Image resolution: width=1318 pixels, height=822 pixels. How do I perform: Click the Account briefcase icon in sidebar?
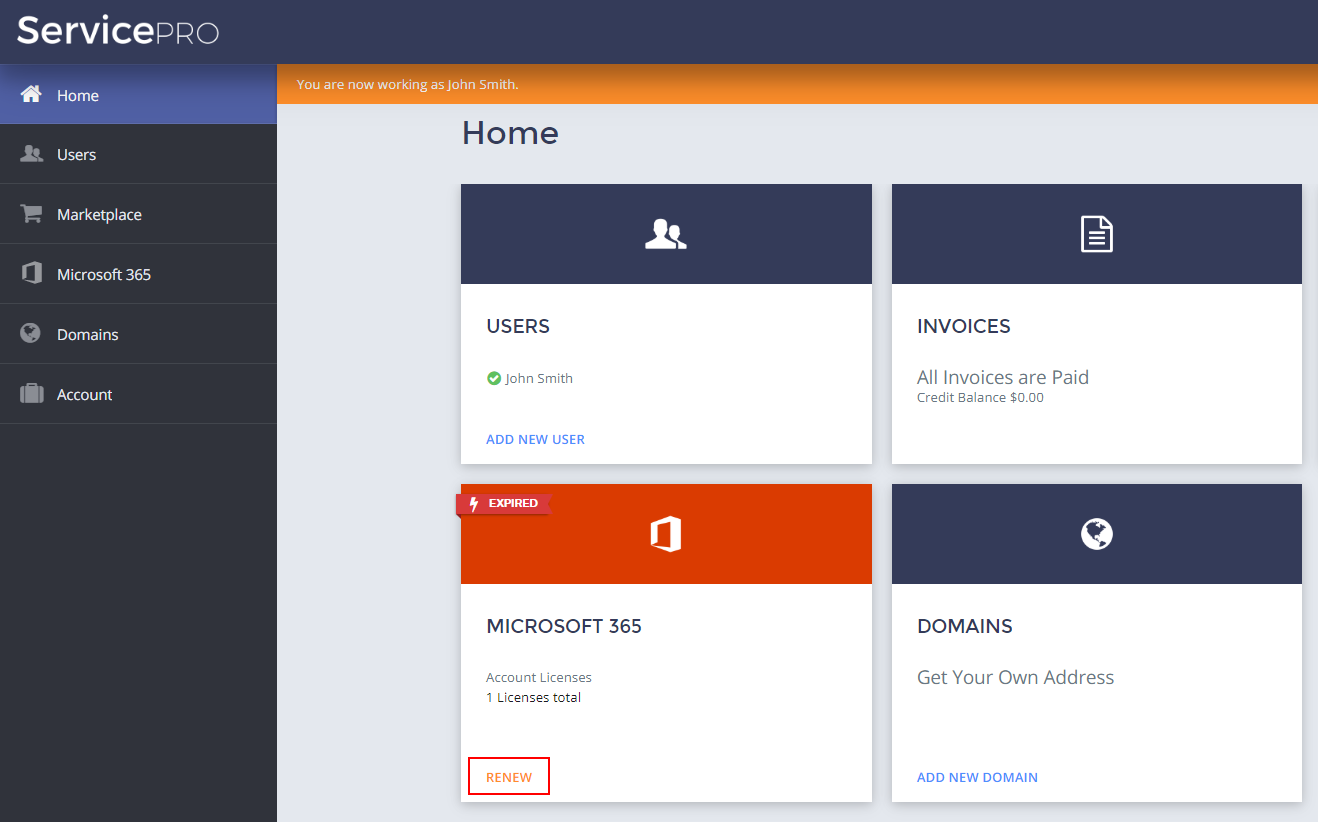click(31, 394)
